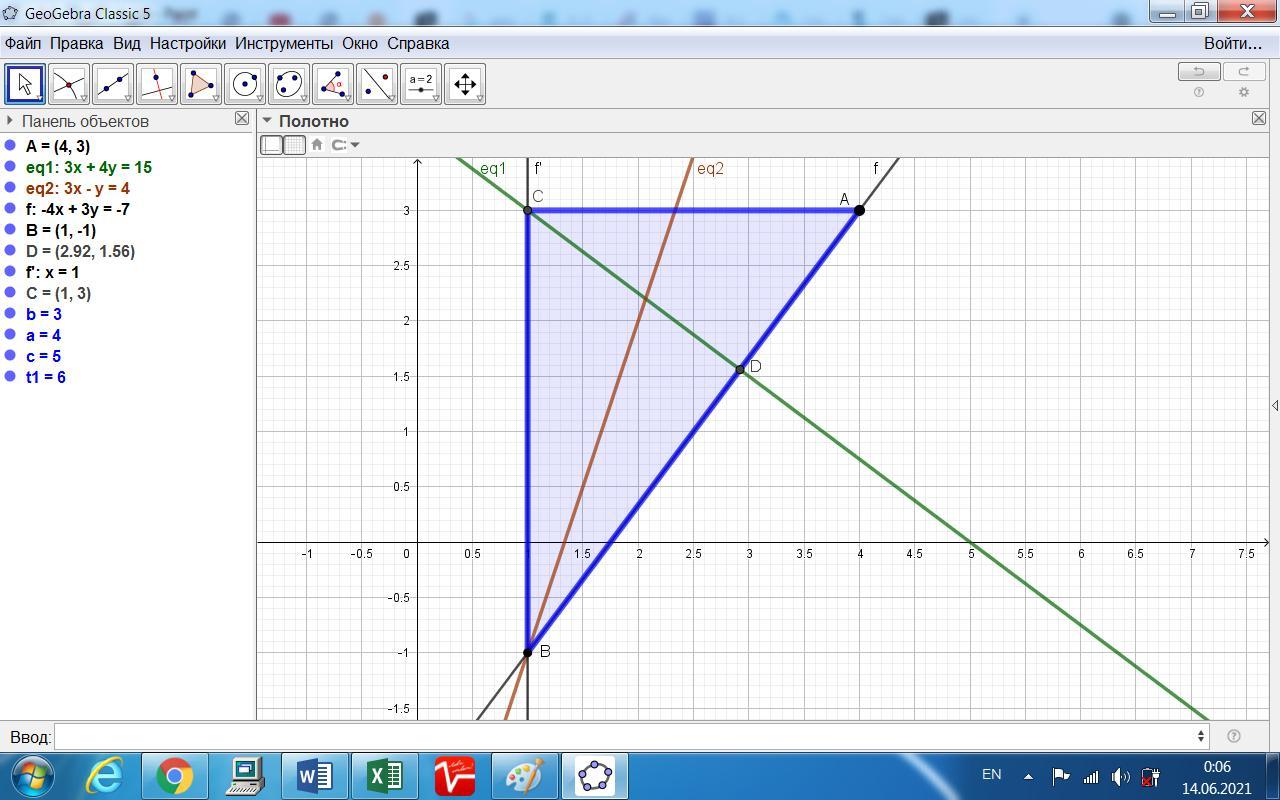The height and width of the screenshot is (800, 1280).
Task: Select the Move Graphics View tool
Action: (x=465, y=84)
